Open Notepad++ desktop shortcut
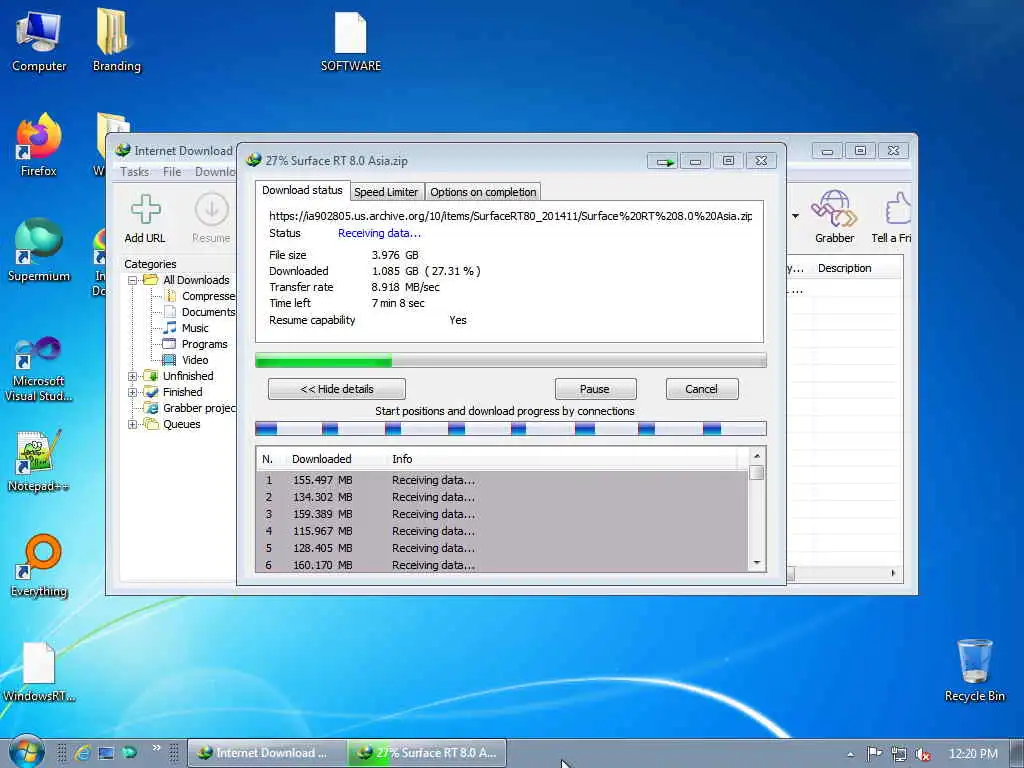 pyautogui.click(x=39, y=461)
